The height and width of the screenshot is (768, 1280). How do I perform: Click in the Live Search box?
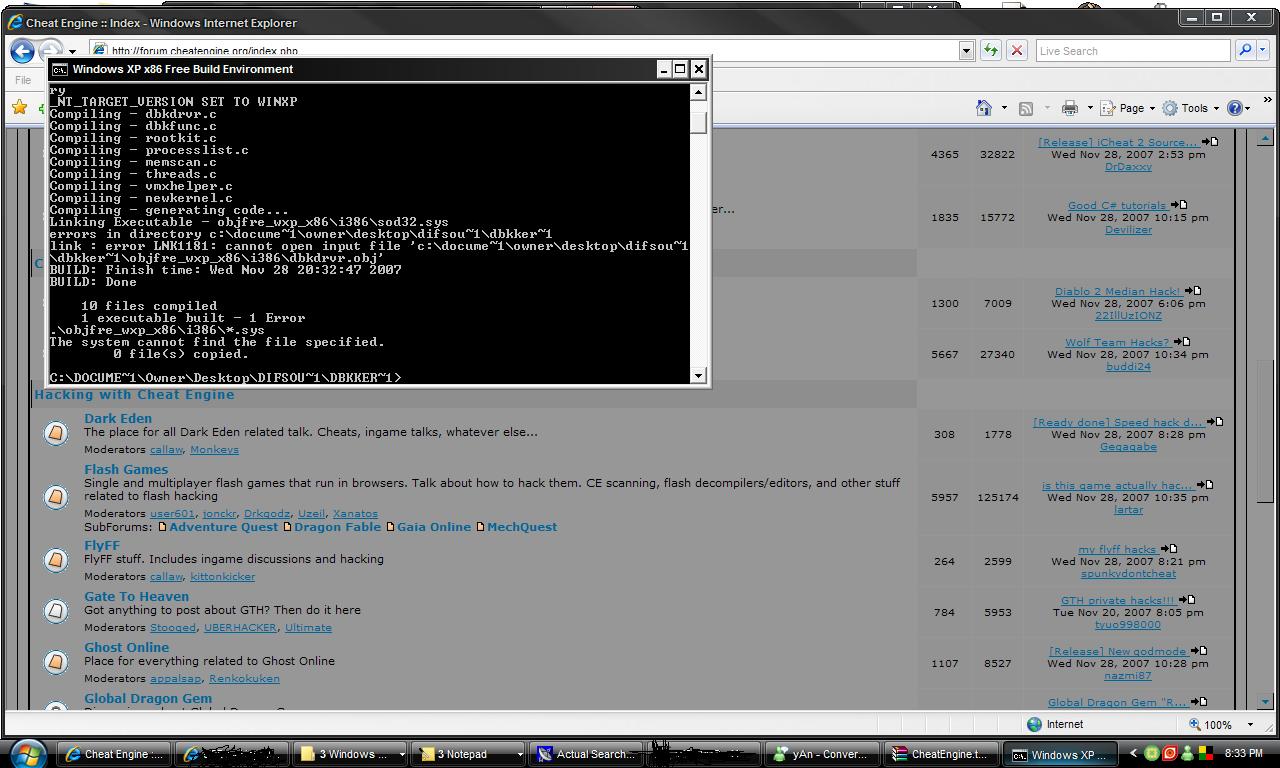1131,50
